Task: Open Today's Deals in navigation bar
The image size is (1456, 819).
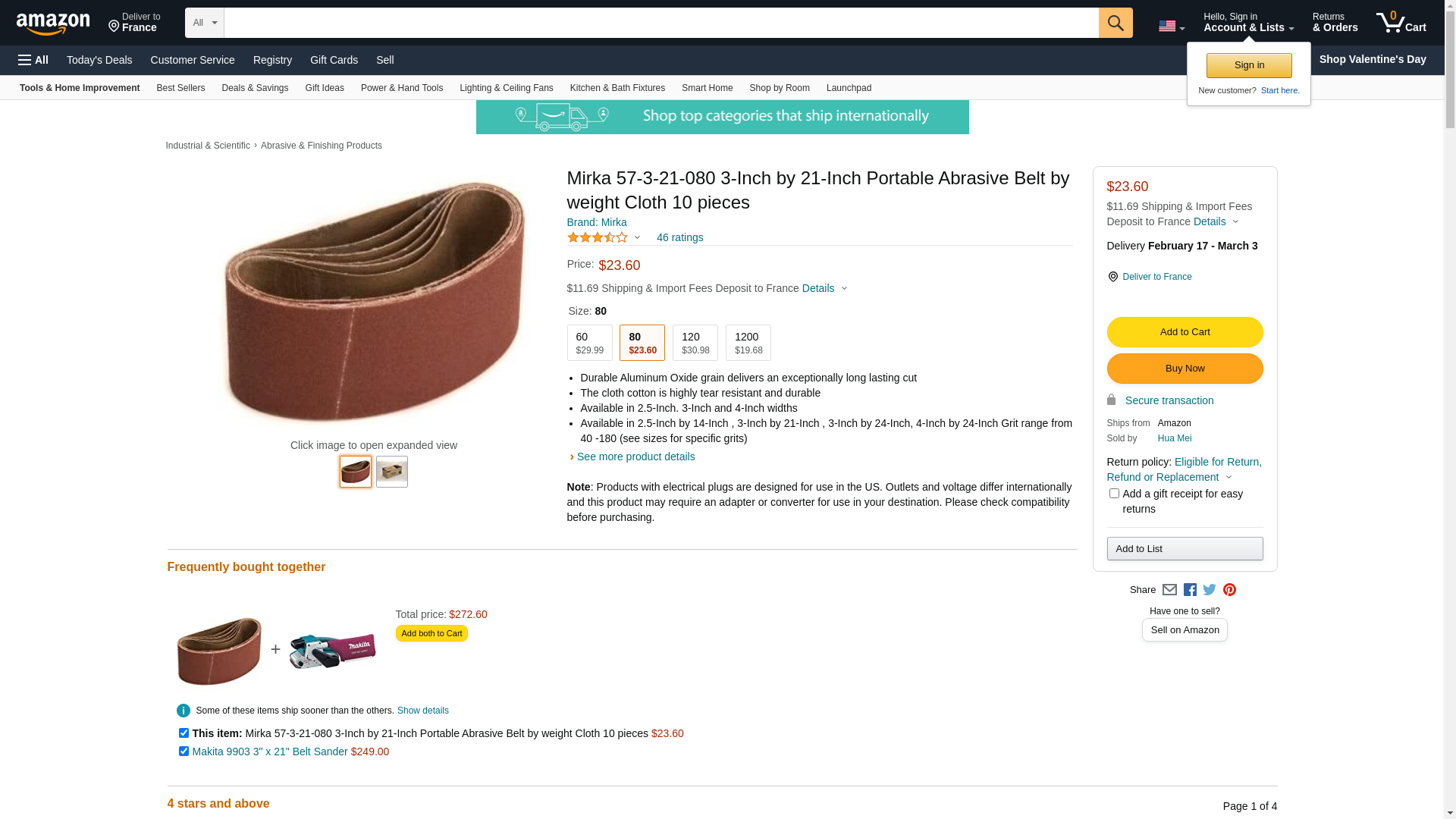Action: pyautogui.click(x=99, y=60)
